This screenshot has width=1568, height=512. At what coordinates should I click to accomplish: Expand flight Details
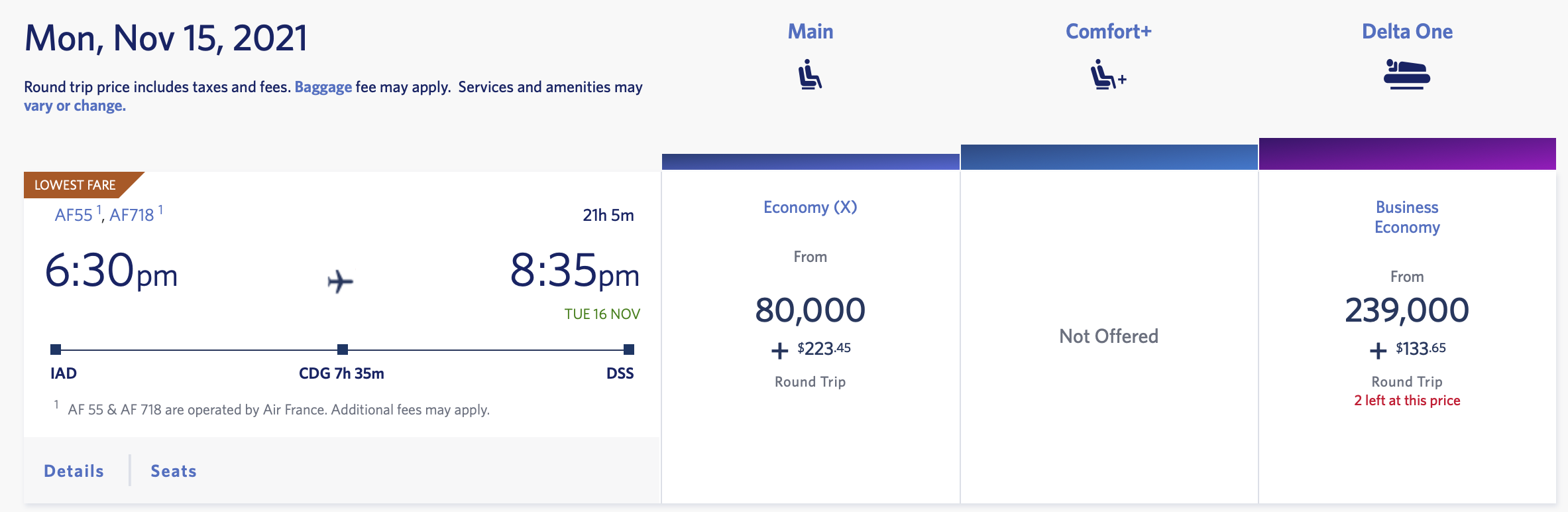(73, 470)
